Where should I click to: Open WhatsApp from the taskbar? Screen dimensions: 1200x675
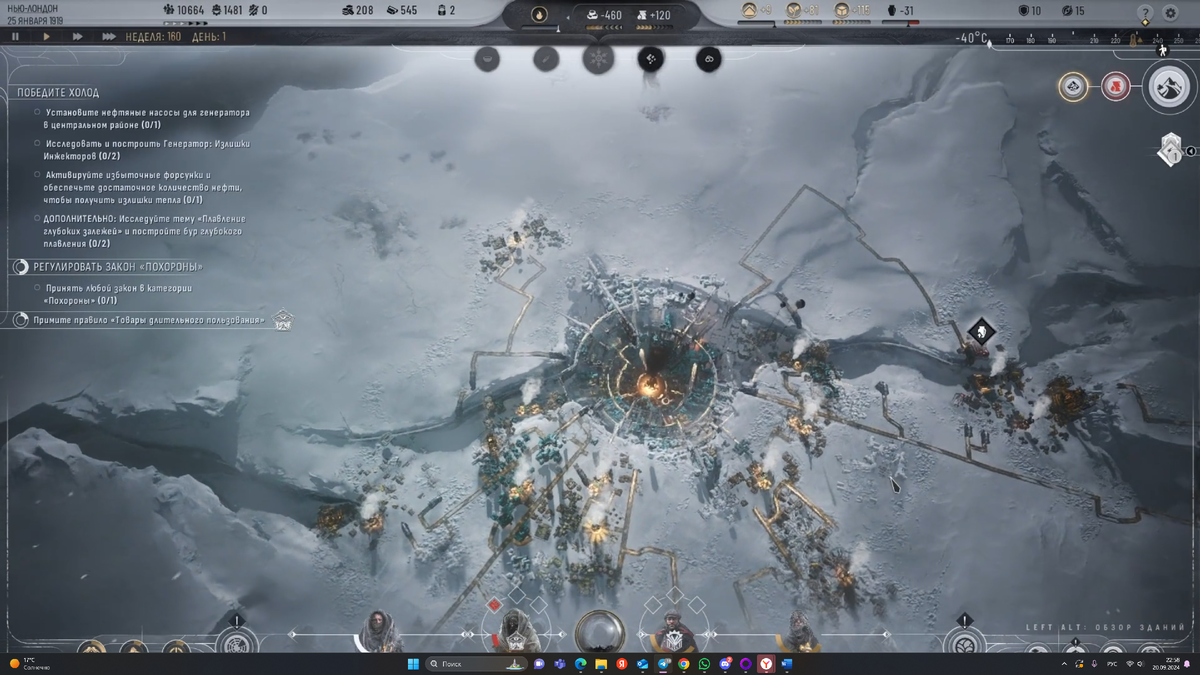(x=705, y=664)
